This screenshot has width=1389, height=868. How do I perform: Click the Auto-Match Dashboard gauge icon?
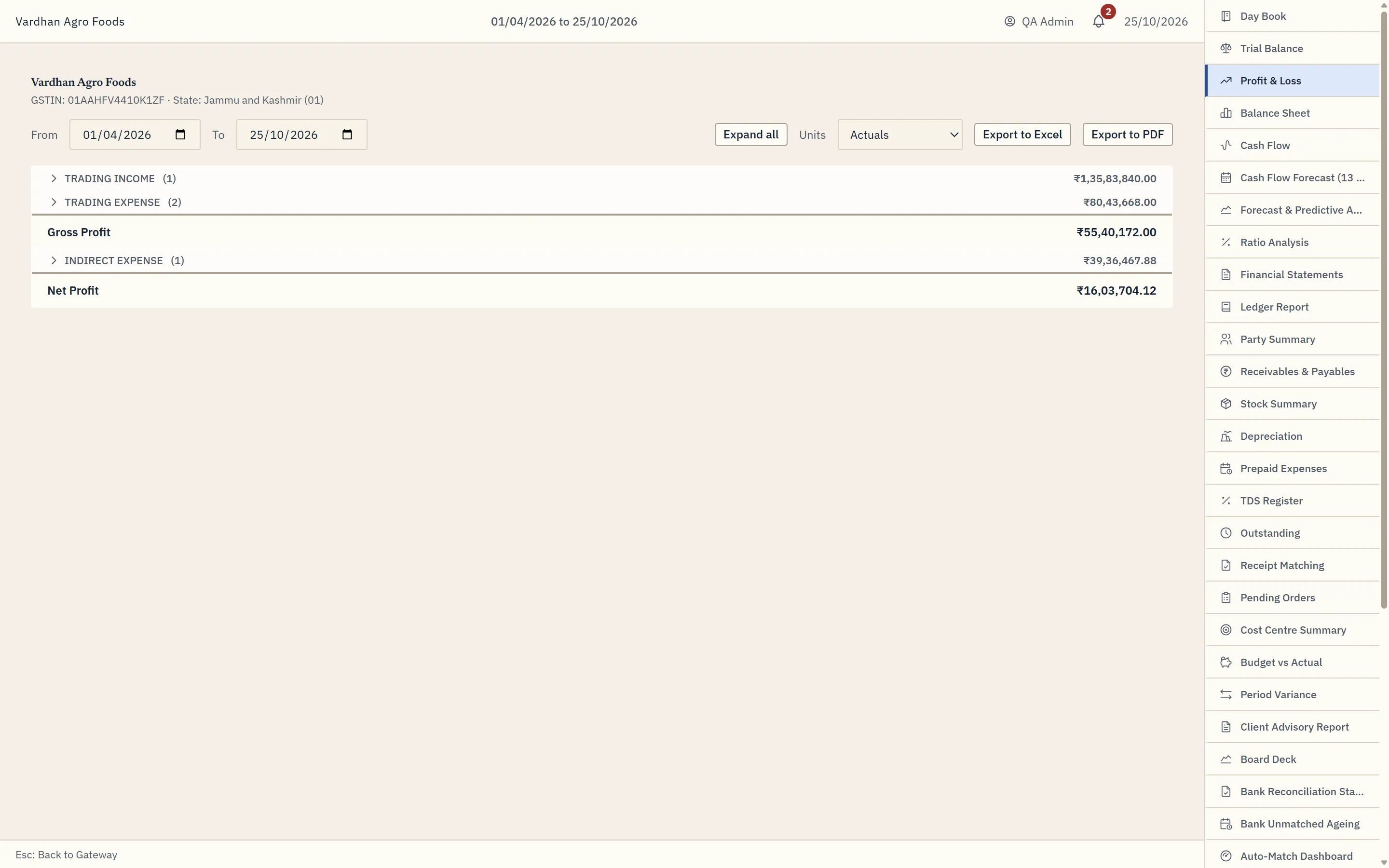tap(1226, 856)
